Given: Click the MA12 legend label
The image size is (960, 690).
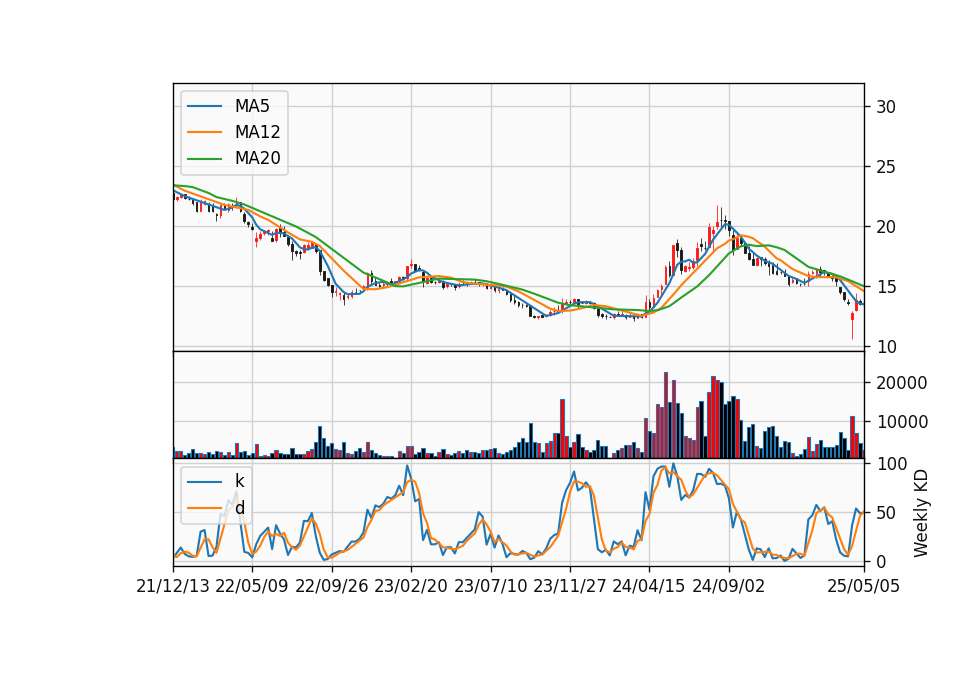Looking at the screenshot, I should (258, 132).
